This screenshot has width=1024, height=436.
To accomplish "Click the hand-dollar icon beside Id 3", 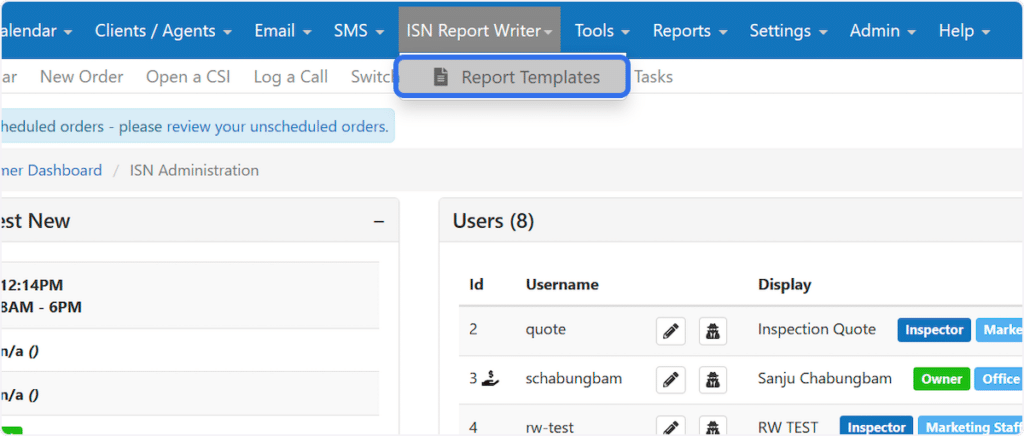I will pyautogui.click(x=491, y=378).
